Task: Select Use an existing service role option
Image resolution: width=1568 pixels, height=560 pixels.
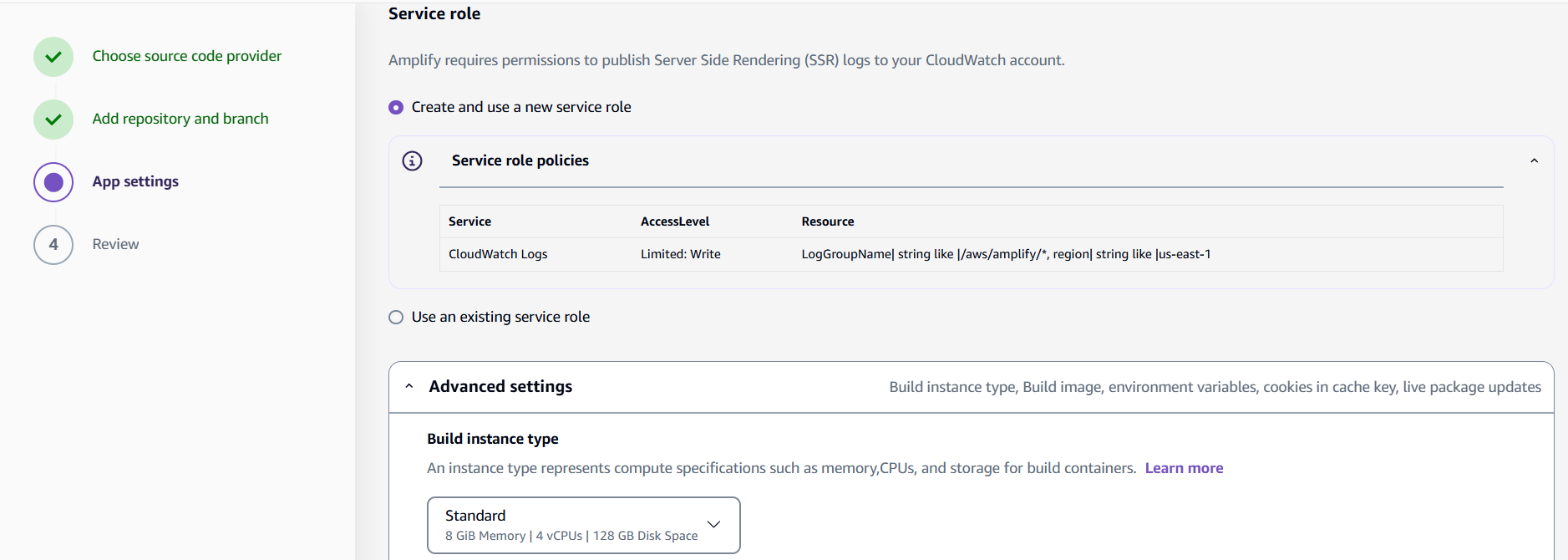Action: tap(396, 318)
